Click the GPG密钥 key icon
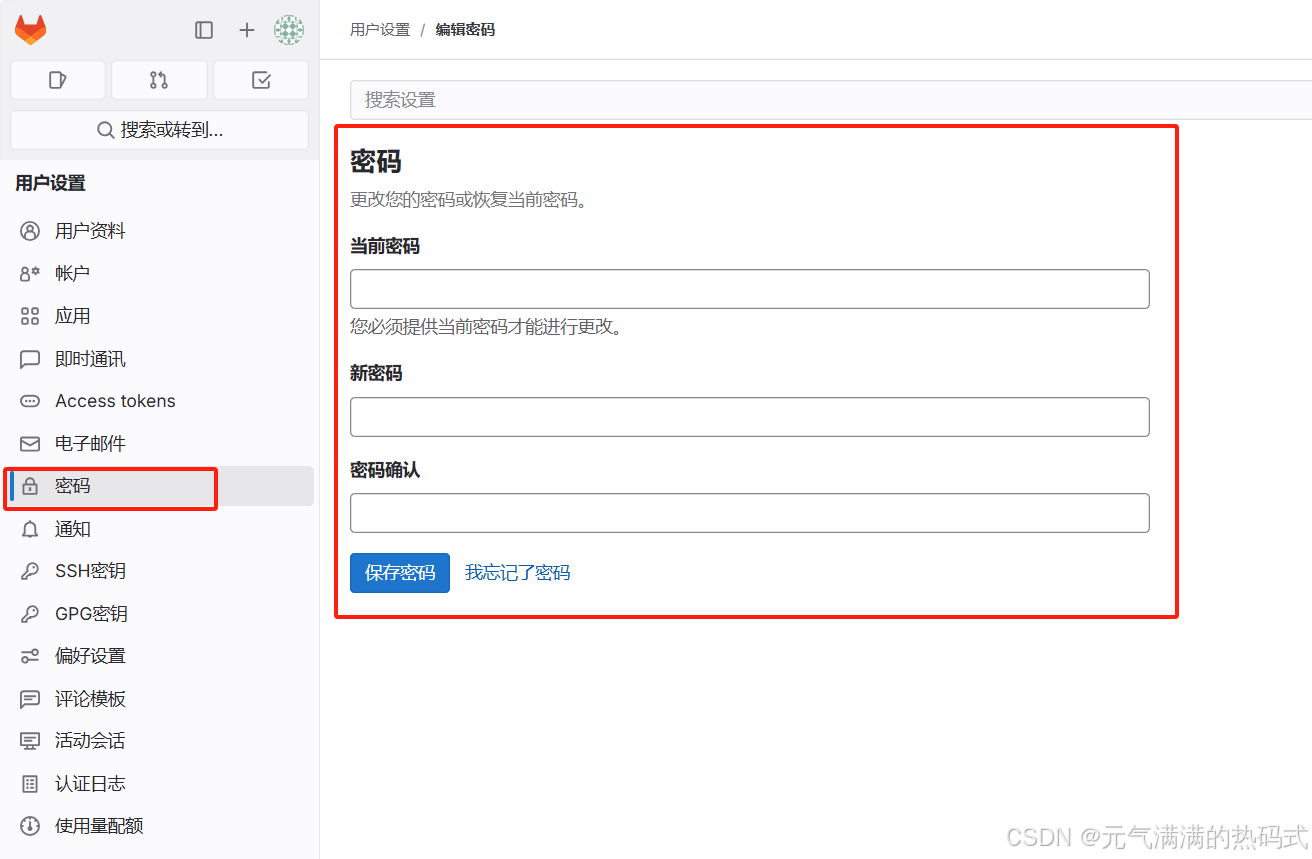 [30, 614]
